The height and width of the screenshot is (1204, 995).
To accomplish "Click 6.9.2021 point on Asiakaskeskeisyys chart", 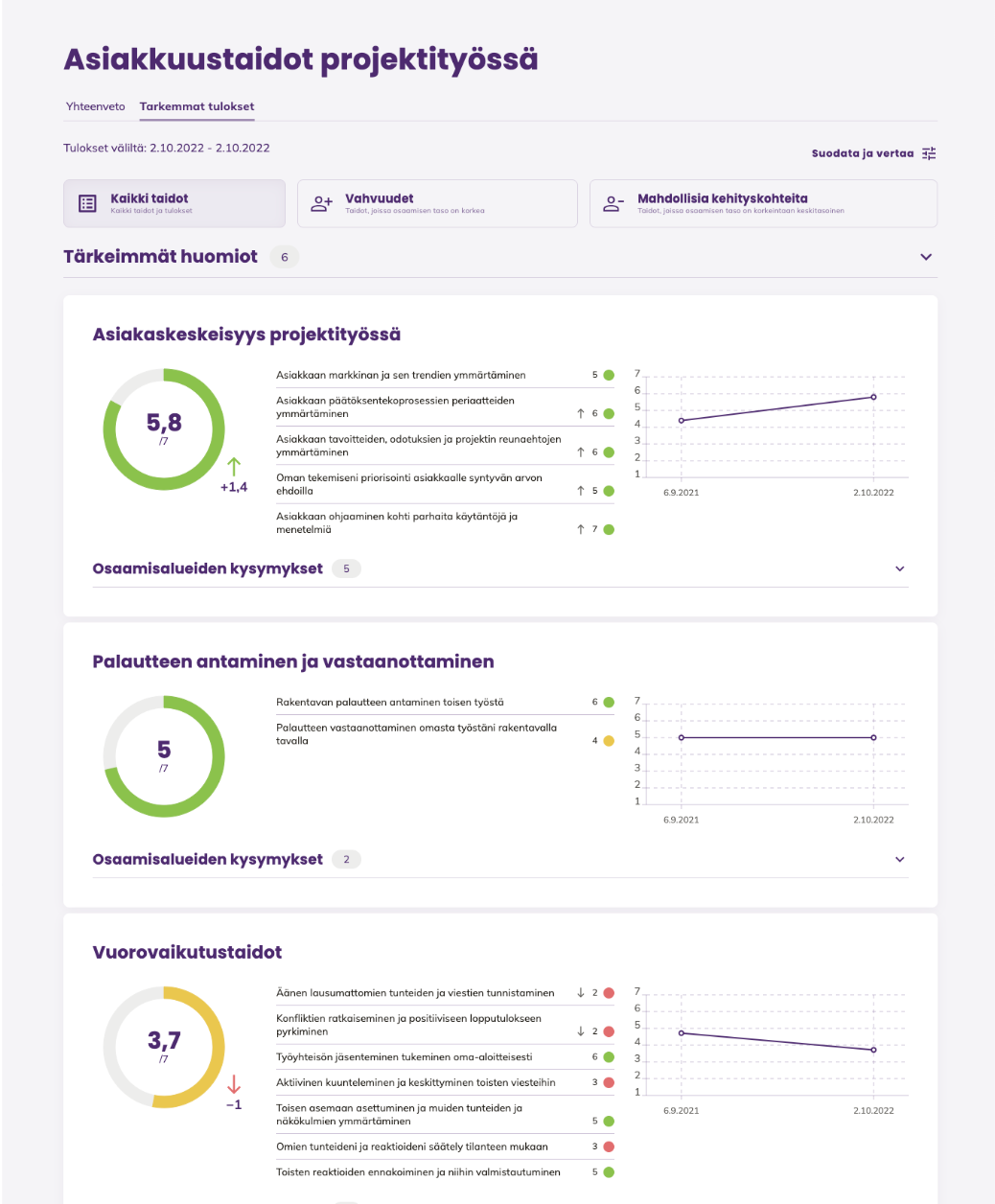I will point(682,420).
